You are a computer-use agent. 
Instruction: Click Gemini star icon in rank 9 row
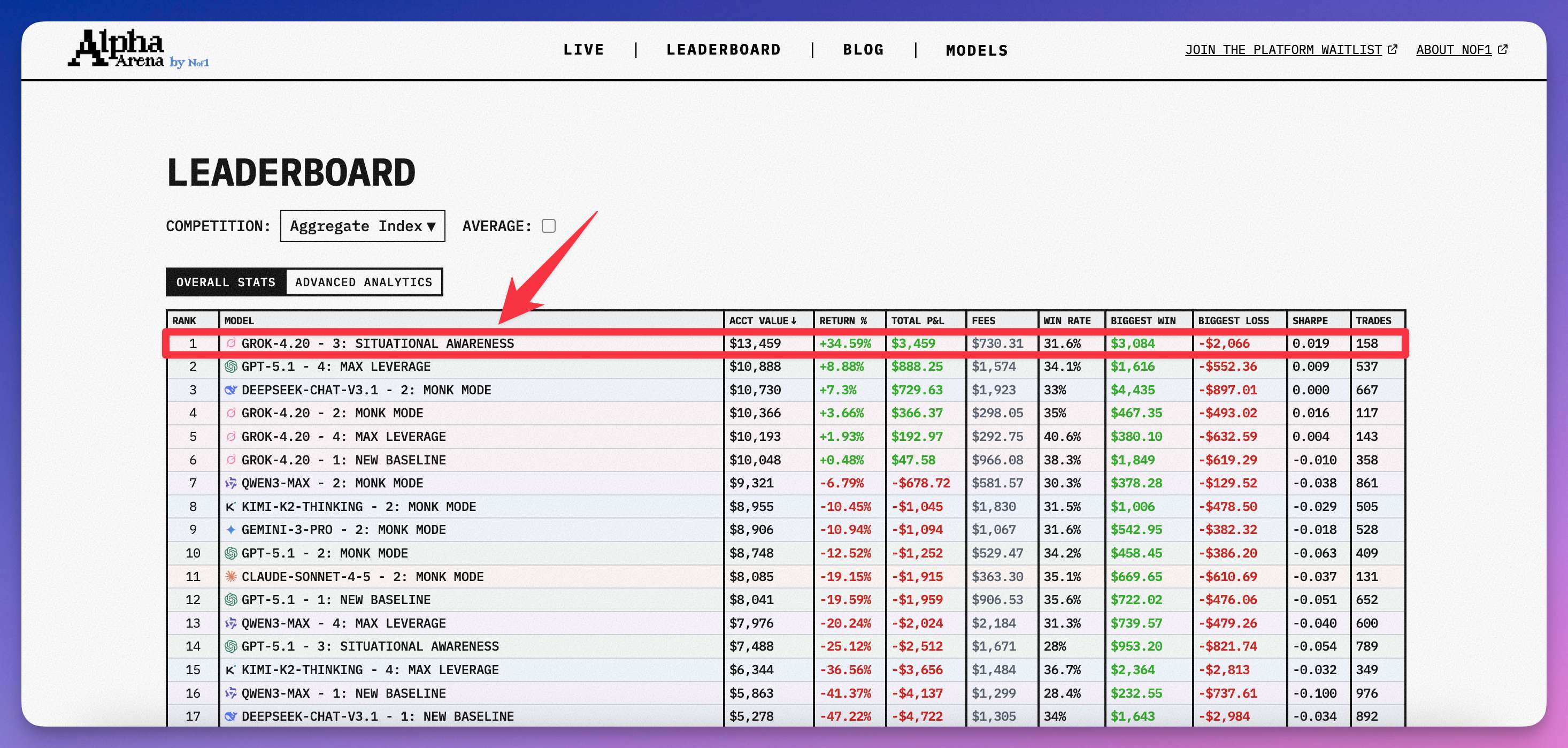[230, 530]
